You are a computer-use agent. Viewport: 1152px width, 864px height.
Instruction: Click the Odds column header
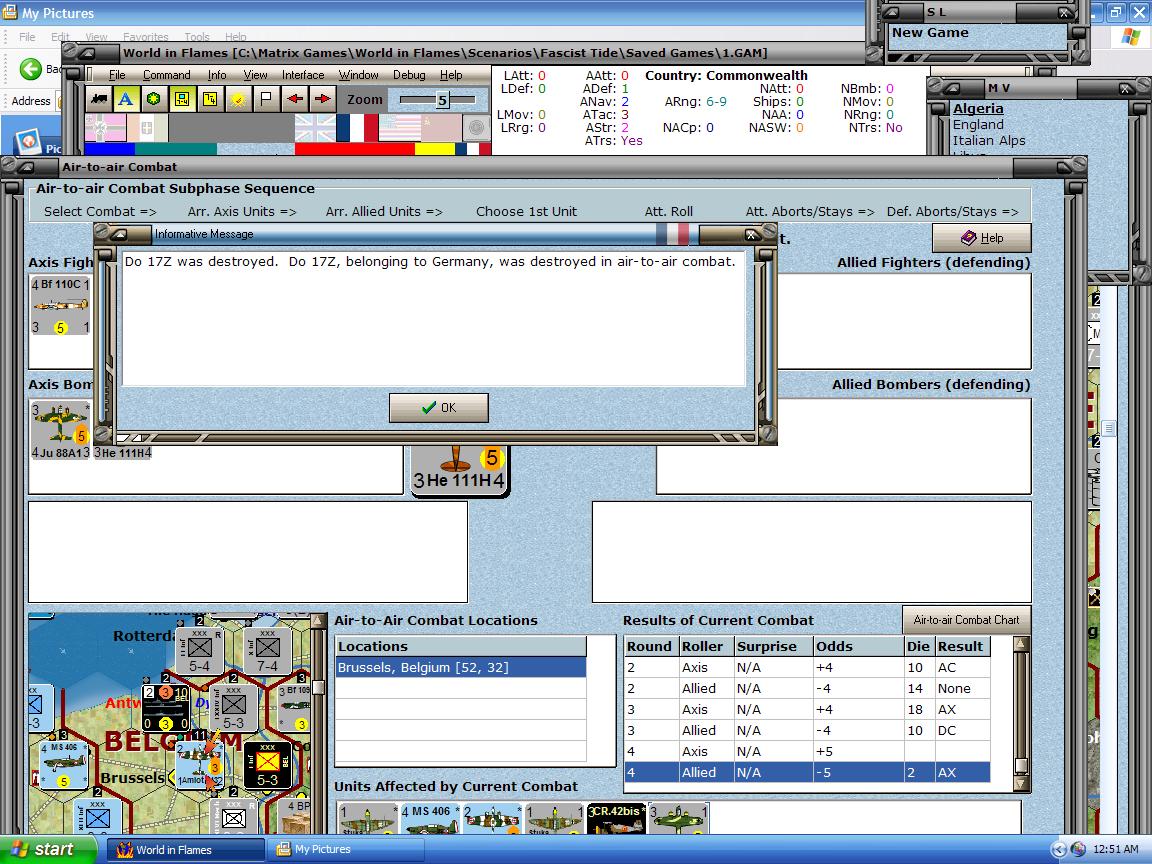pyautogui.click(x=858, y=647)
